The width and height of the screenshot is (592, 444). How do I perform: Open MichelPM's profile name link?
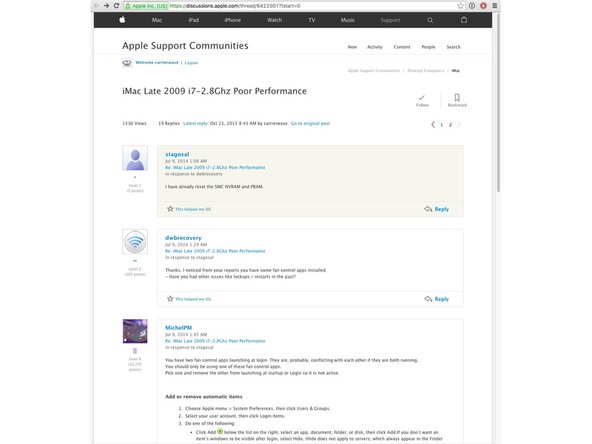coord(178,327)
